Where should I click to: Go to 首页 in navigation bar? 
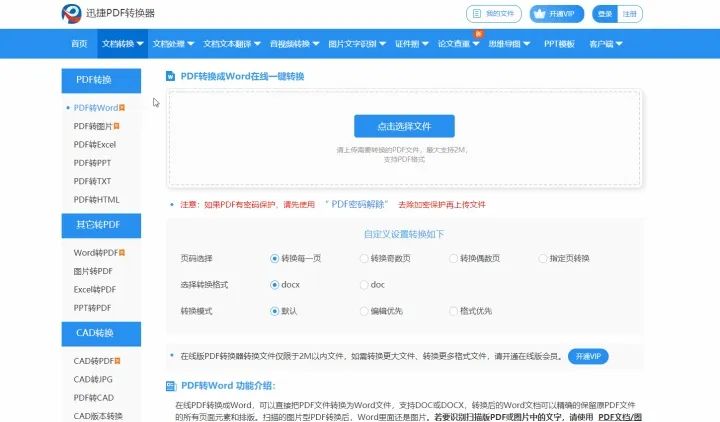[79, 44]
